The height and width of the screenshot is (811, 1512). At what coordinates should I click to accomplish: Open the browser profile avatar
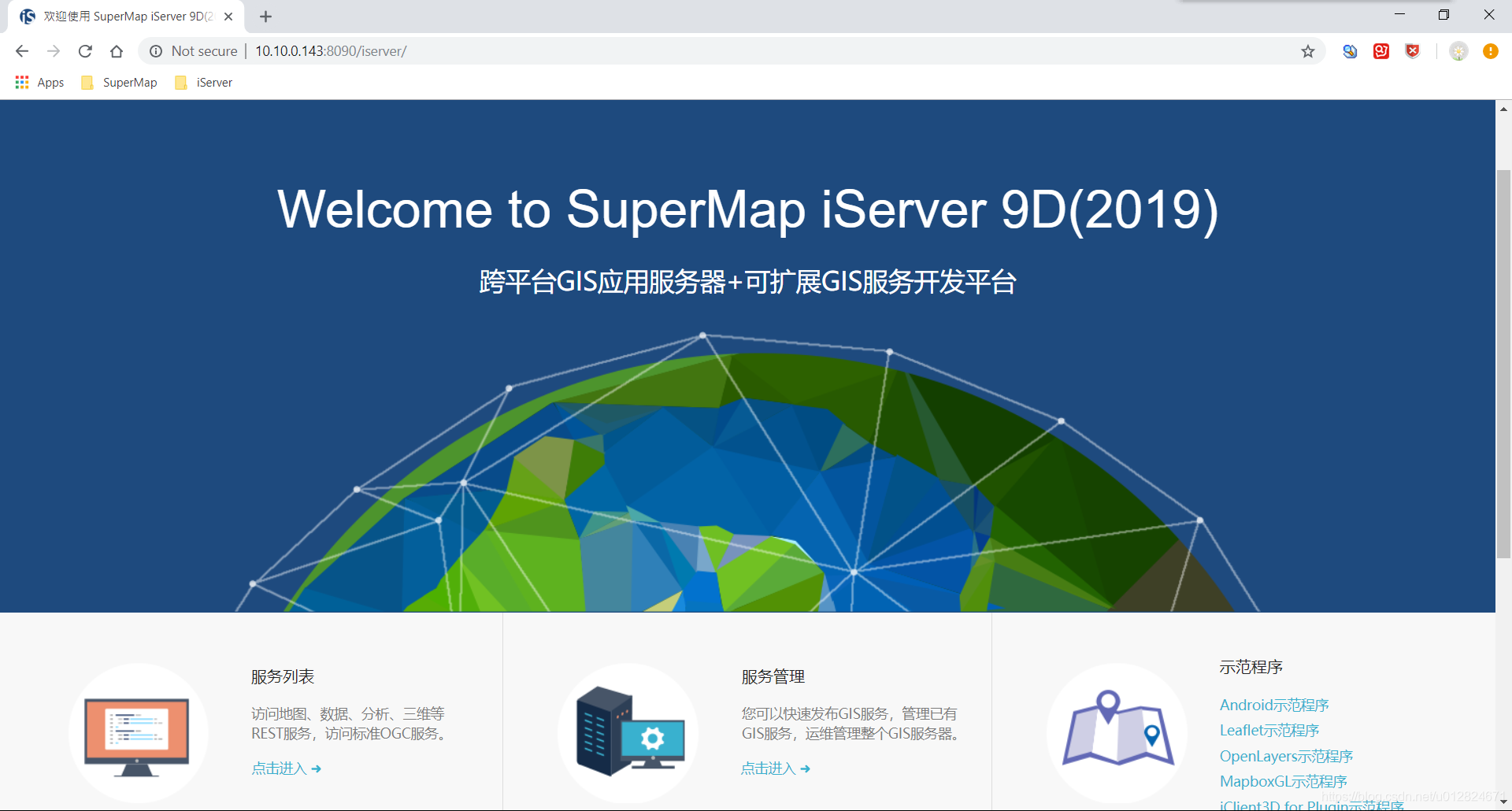pyautogui.click(x=1458, y=51)
